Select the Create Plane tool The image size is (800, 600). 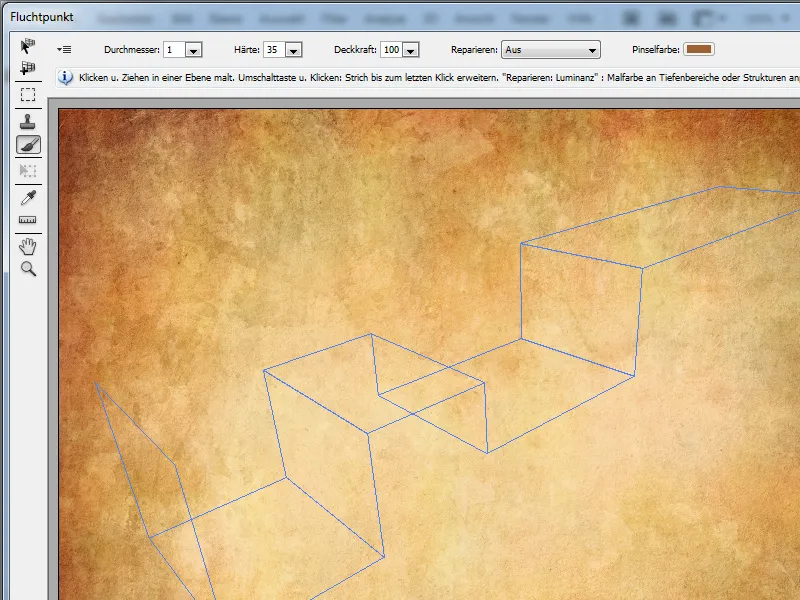pyautogui.click(x=28, y=68)
